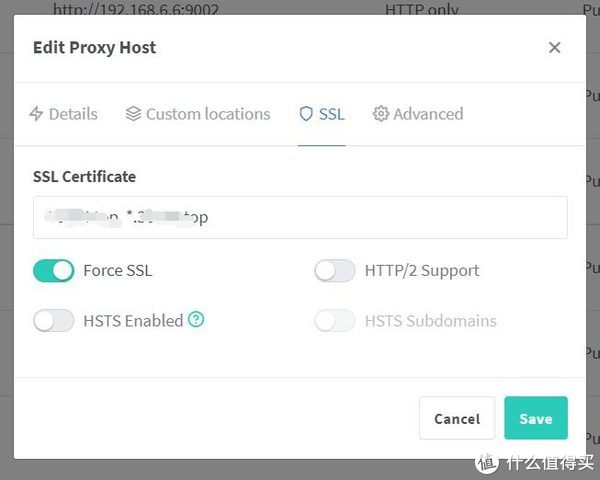The width and height of the screenshot is (600, 480).
Task: Click the HTTP only text in the background
Action: (x=421, y=9)
